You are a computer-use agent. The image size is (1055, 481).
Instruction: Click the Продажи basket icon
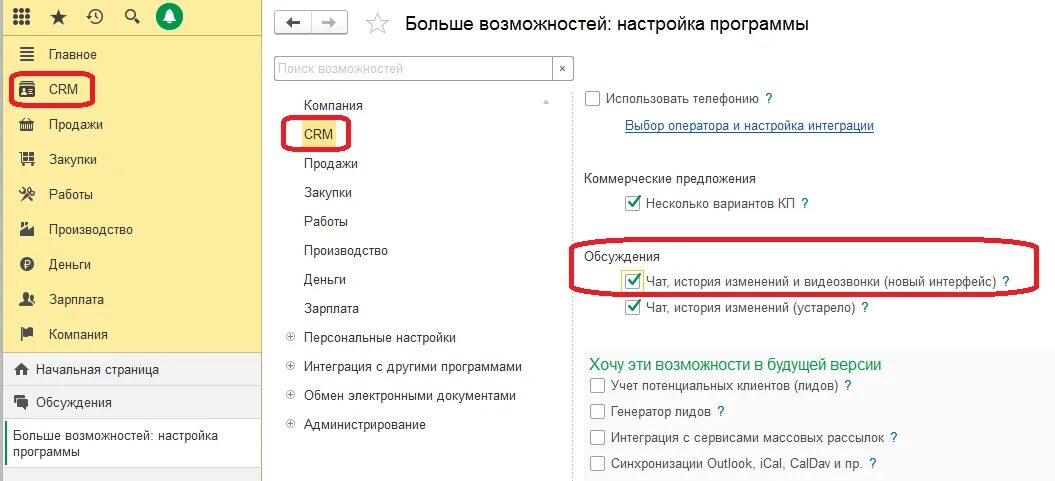[27, 124]
